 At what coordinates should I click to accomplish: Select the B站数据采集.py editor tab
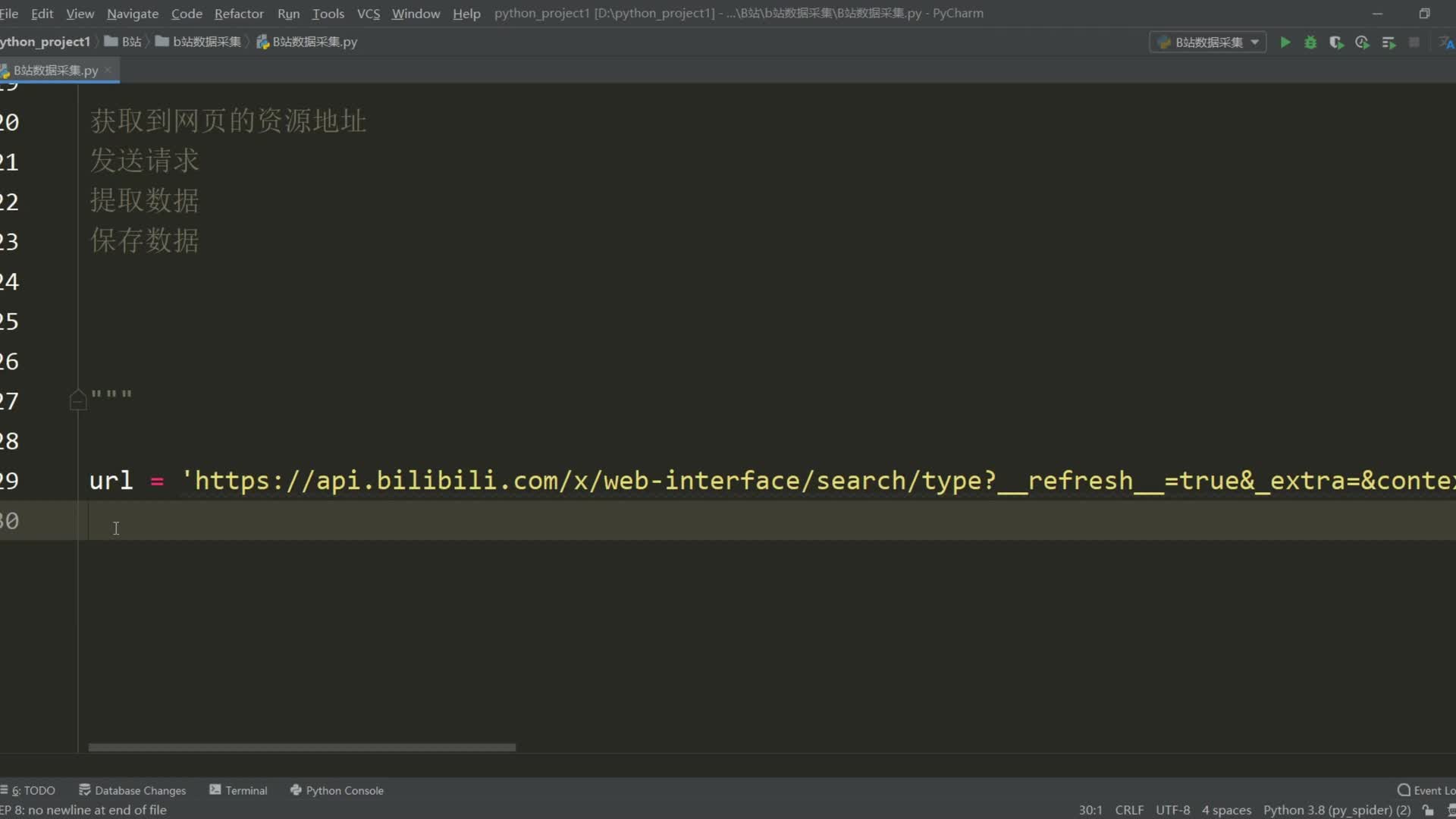[55, 70]
